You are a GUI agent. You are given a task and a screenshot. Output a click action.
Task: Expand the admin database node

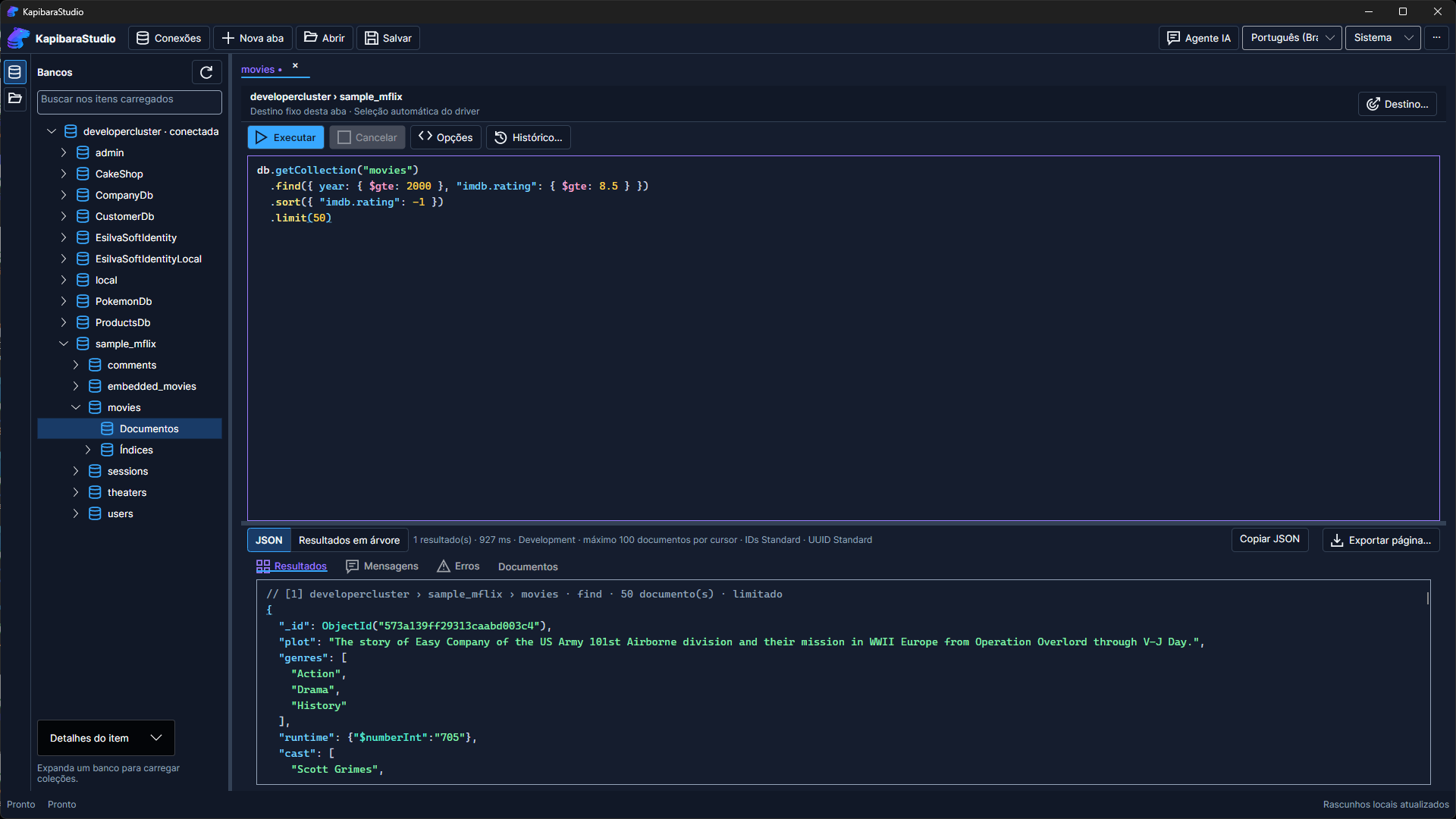[x=64, y=152]
